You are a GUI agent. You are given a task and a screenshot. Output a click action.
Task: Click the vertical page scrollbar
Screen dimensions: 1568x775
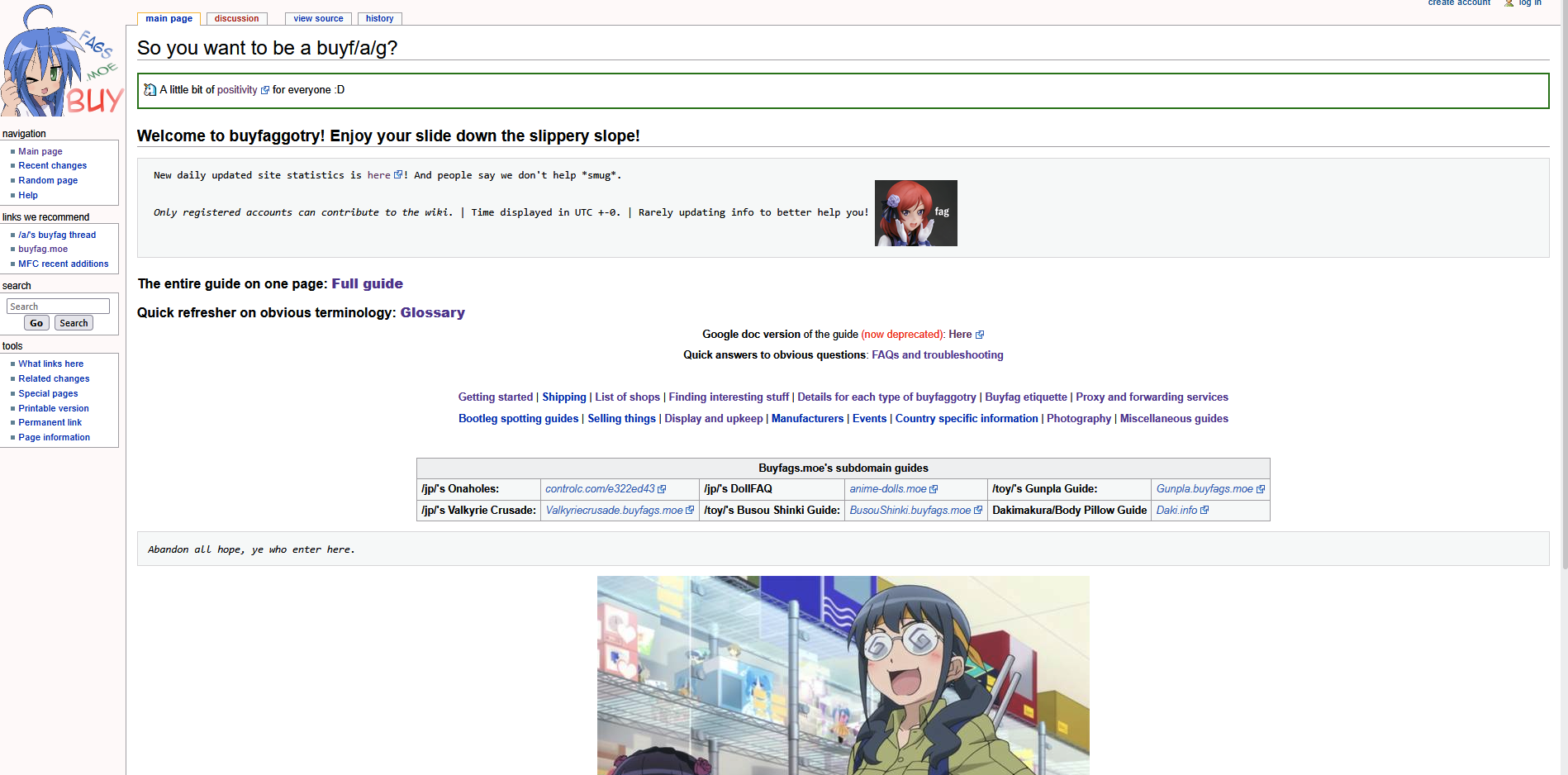point(1564,285)
